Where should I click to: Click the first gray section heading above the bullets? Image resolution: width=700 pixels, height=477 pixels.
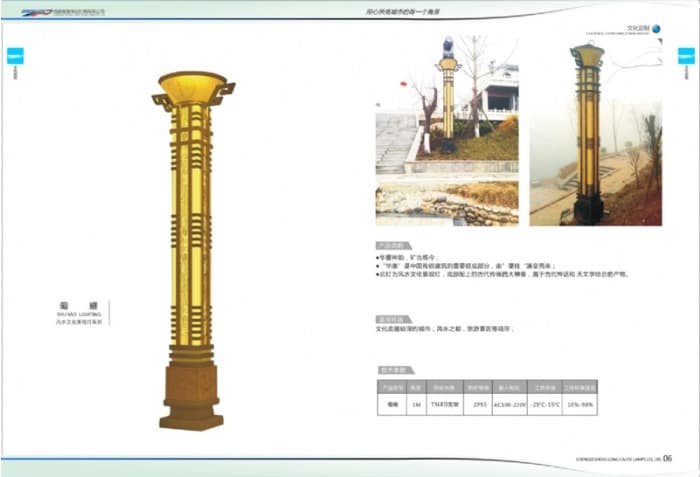pos(393,246)
